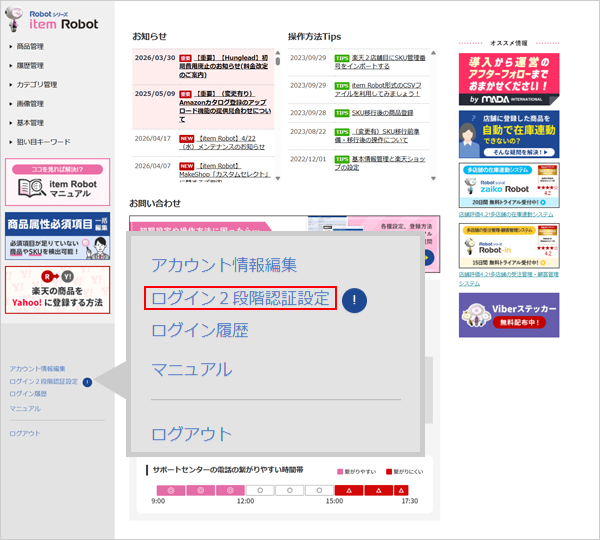Select ログイン履歴 in the enlarged popup

200,330
